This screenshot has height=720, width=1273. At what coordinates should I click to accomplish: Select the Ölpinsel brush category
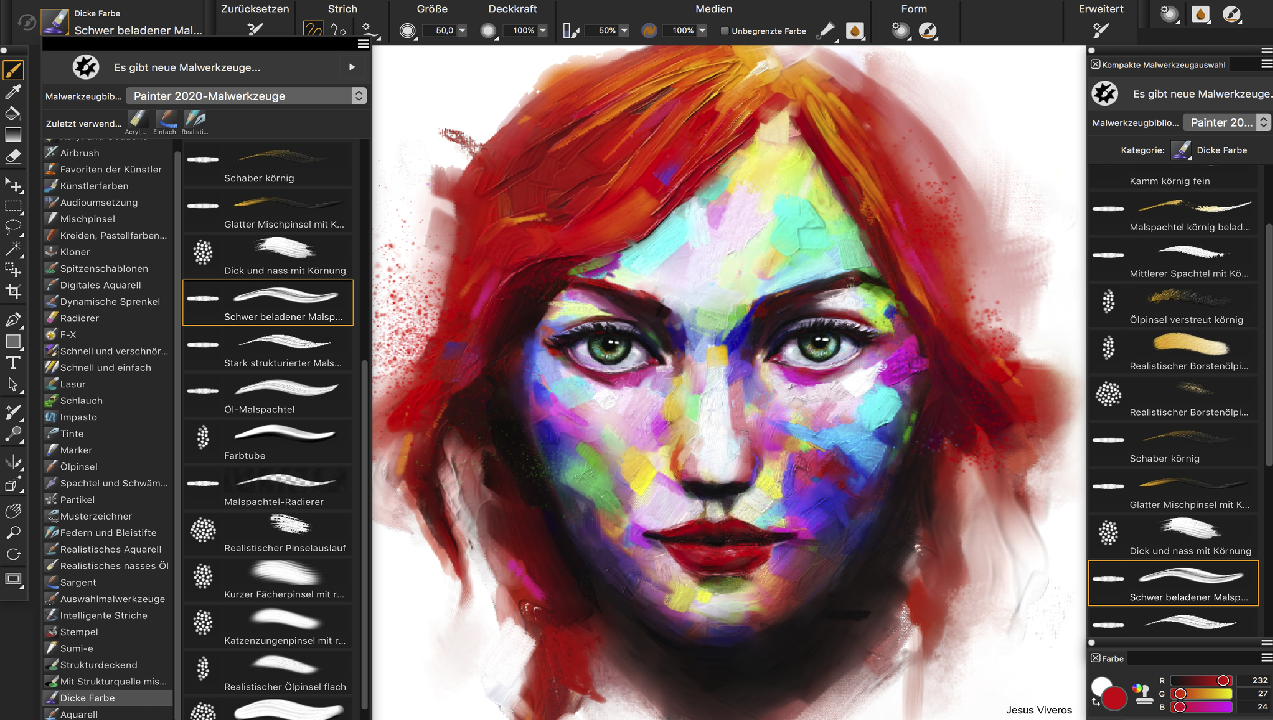point(78,466)
